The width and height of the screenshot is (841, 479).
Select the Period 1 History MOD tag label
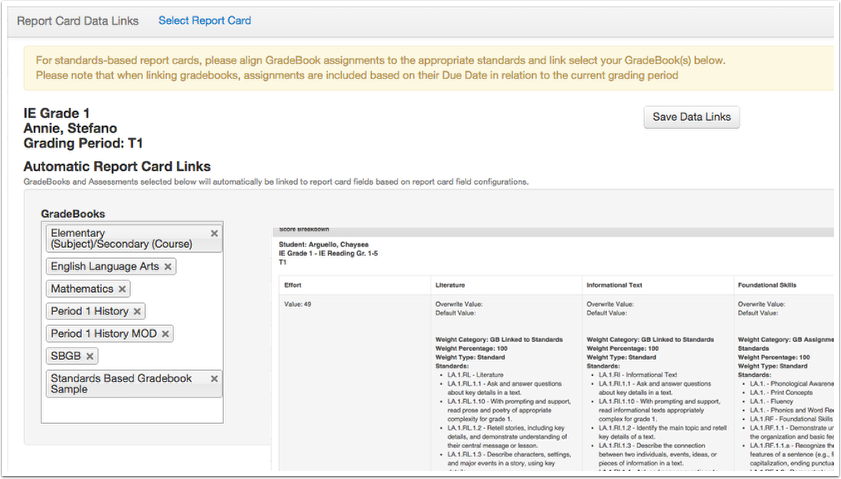pyautogui.click(x=104, y=334)
